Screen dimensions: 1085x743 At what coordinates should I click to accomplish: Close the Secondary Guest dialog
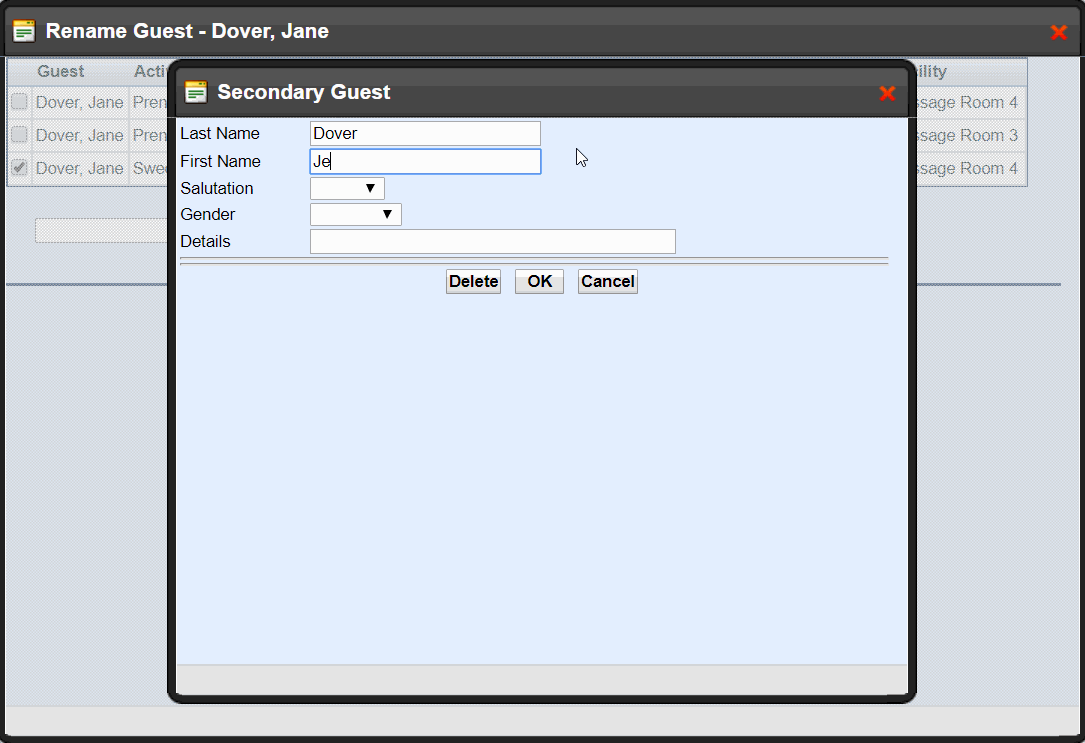(887, 94)
